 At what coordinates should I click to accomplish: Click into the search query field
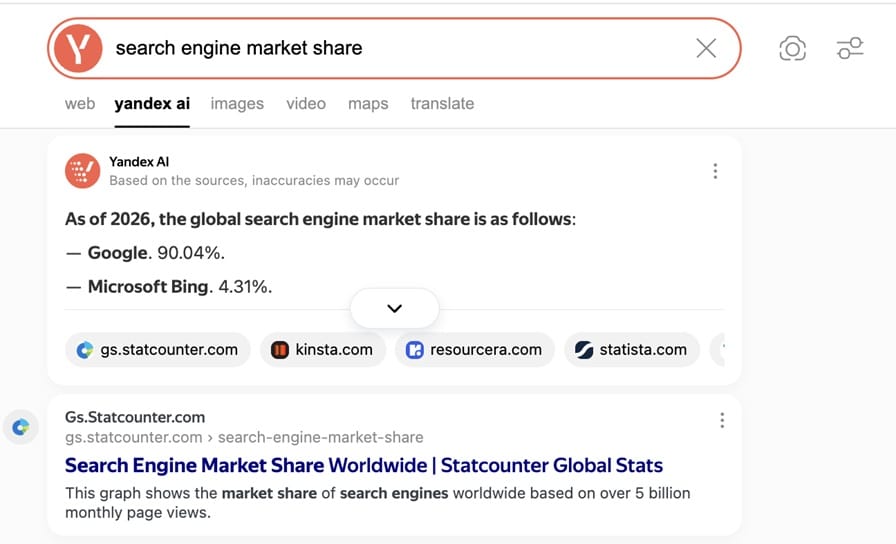click(400, 48)
